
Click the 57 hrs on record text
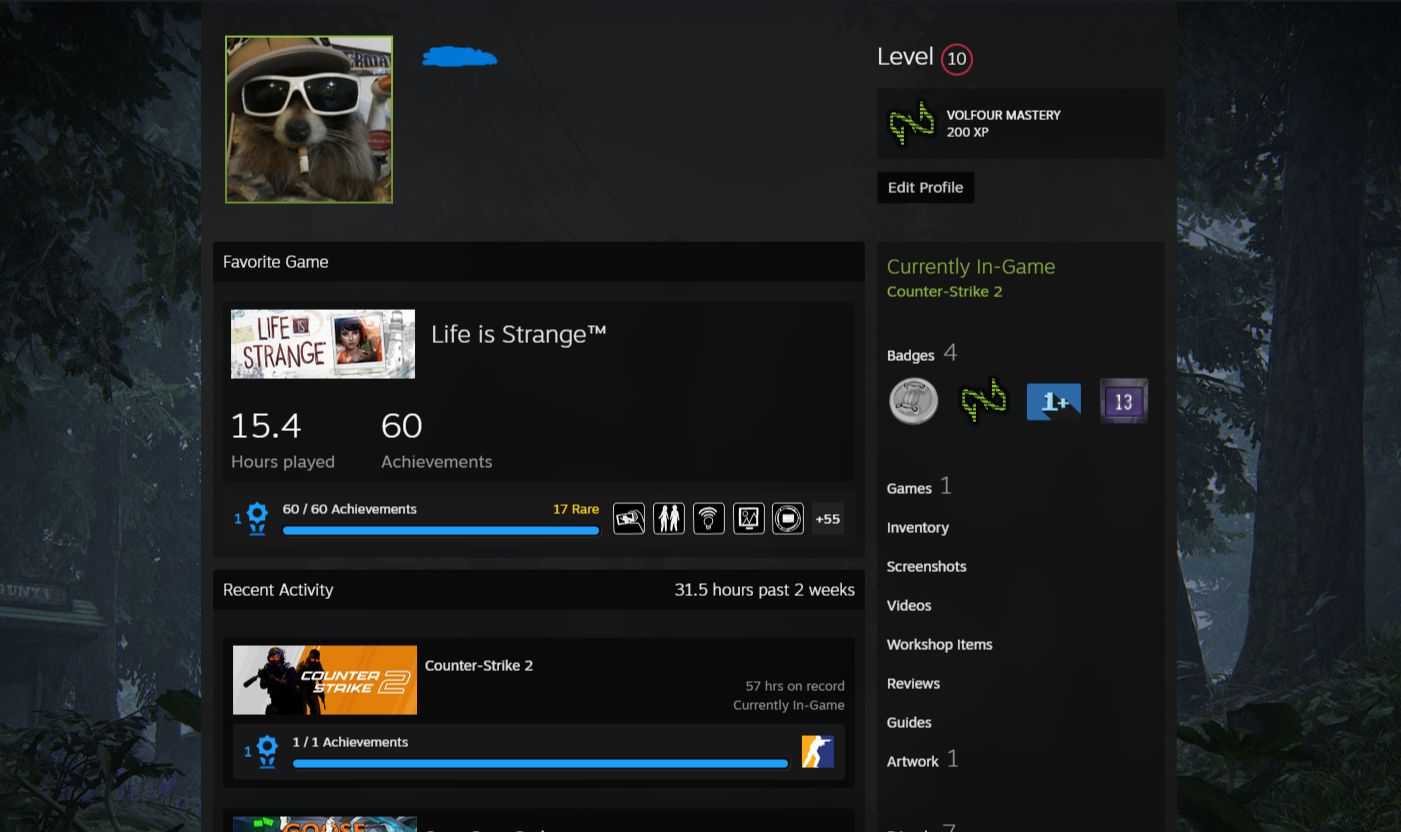795,686
